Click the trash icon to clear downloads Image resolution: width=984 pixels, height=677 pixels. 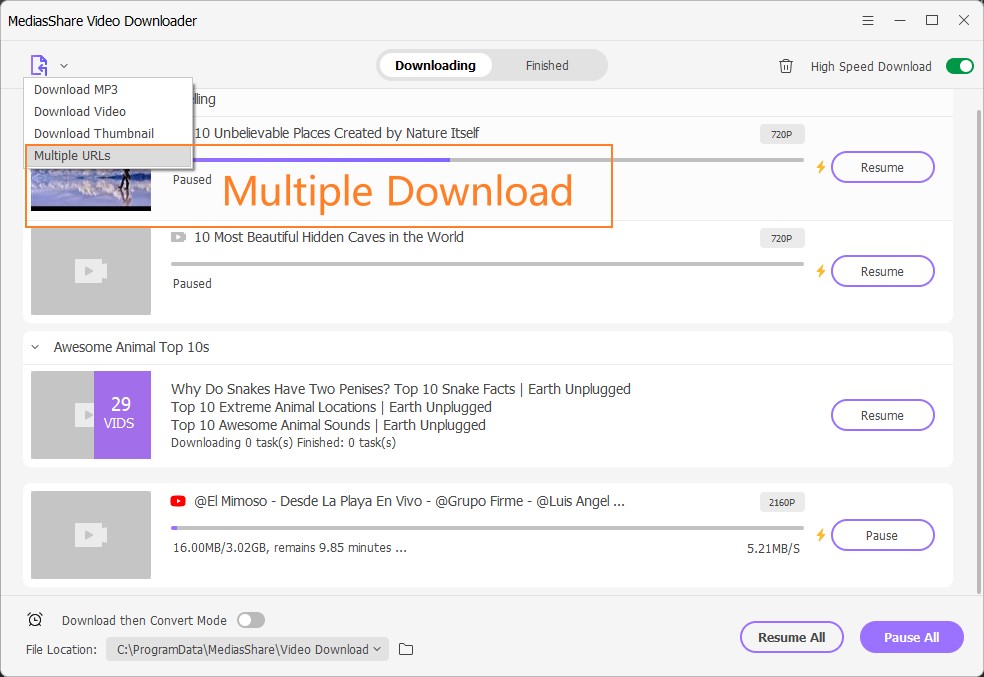(787, 65)
